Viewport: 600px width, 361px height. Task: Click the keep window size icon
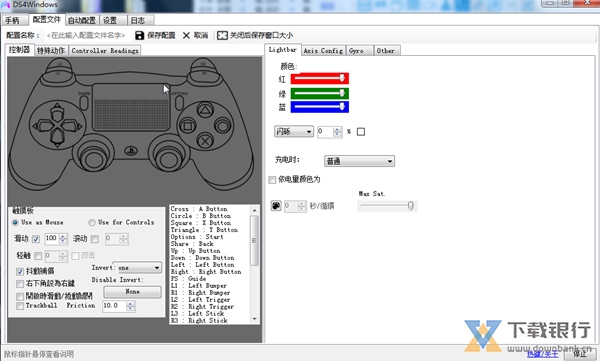pos(222,36)
